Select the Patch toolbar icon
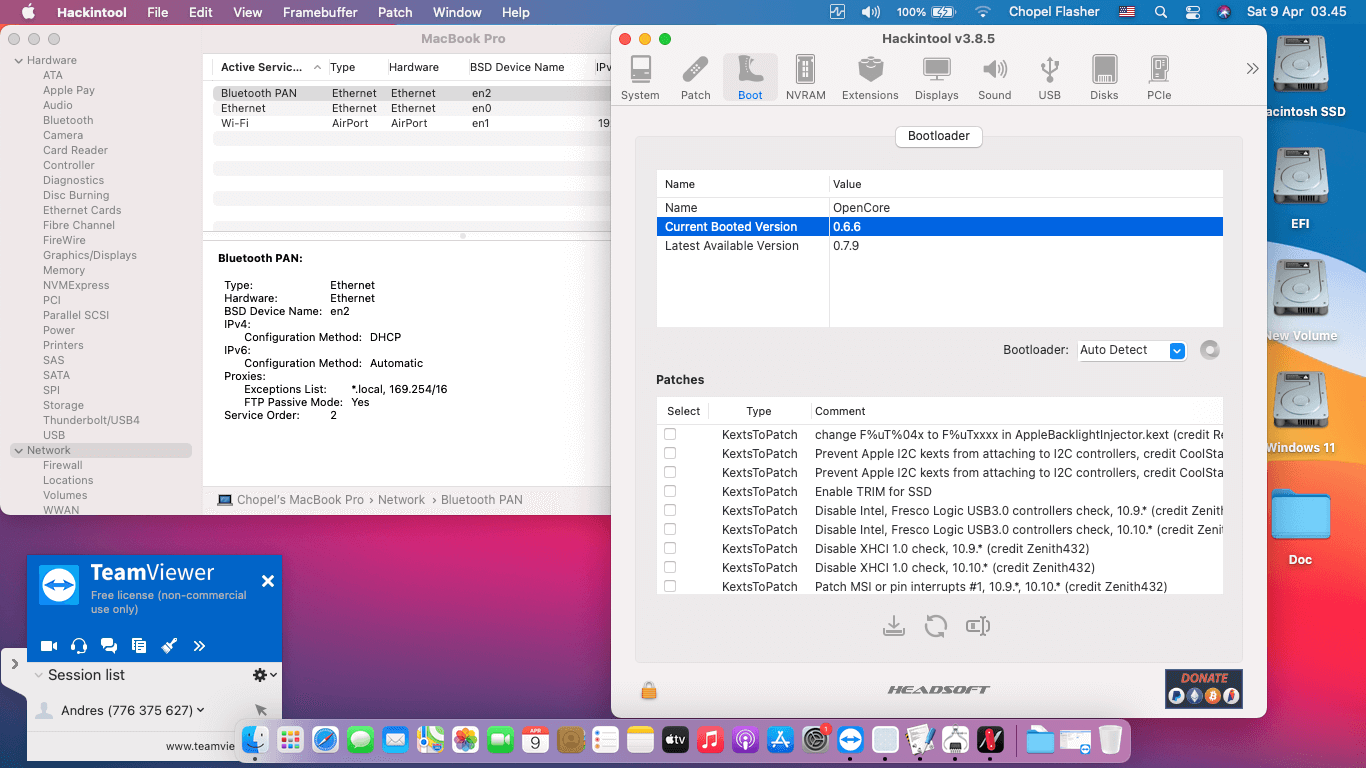Screen dimensions: 1366x768 click(695, 78)
